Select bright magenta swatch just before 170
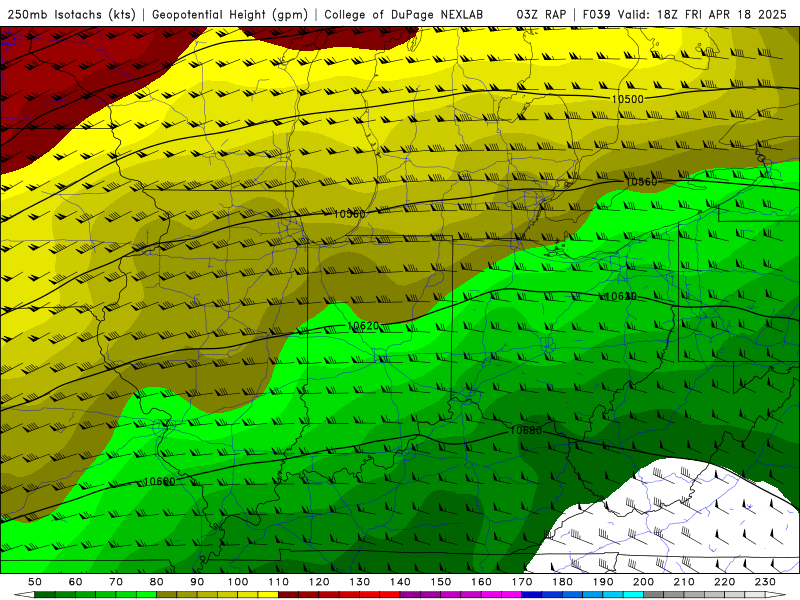800x600 pixels. (512, 595)
